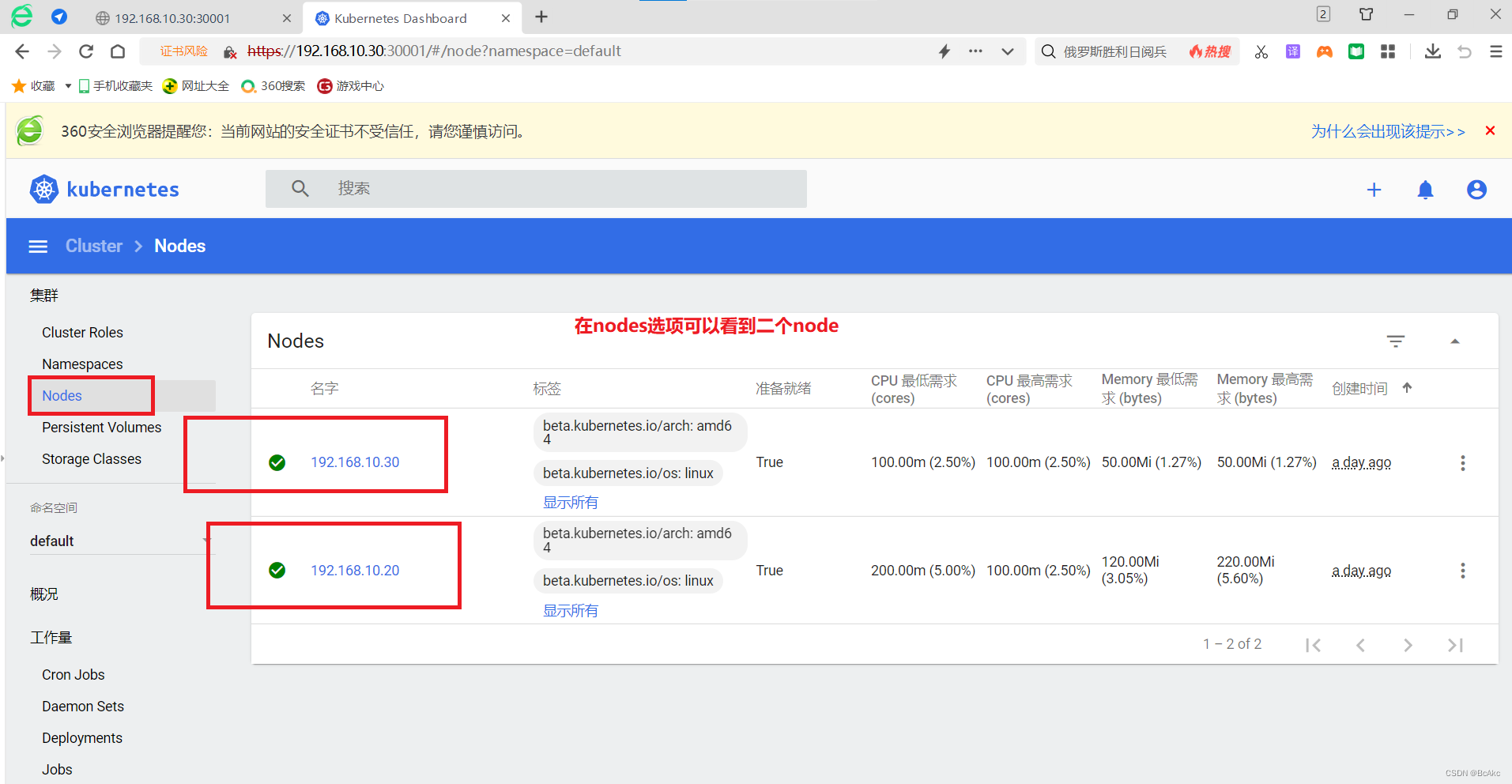Click the game controller extension icon

click(1325, 51)
